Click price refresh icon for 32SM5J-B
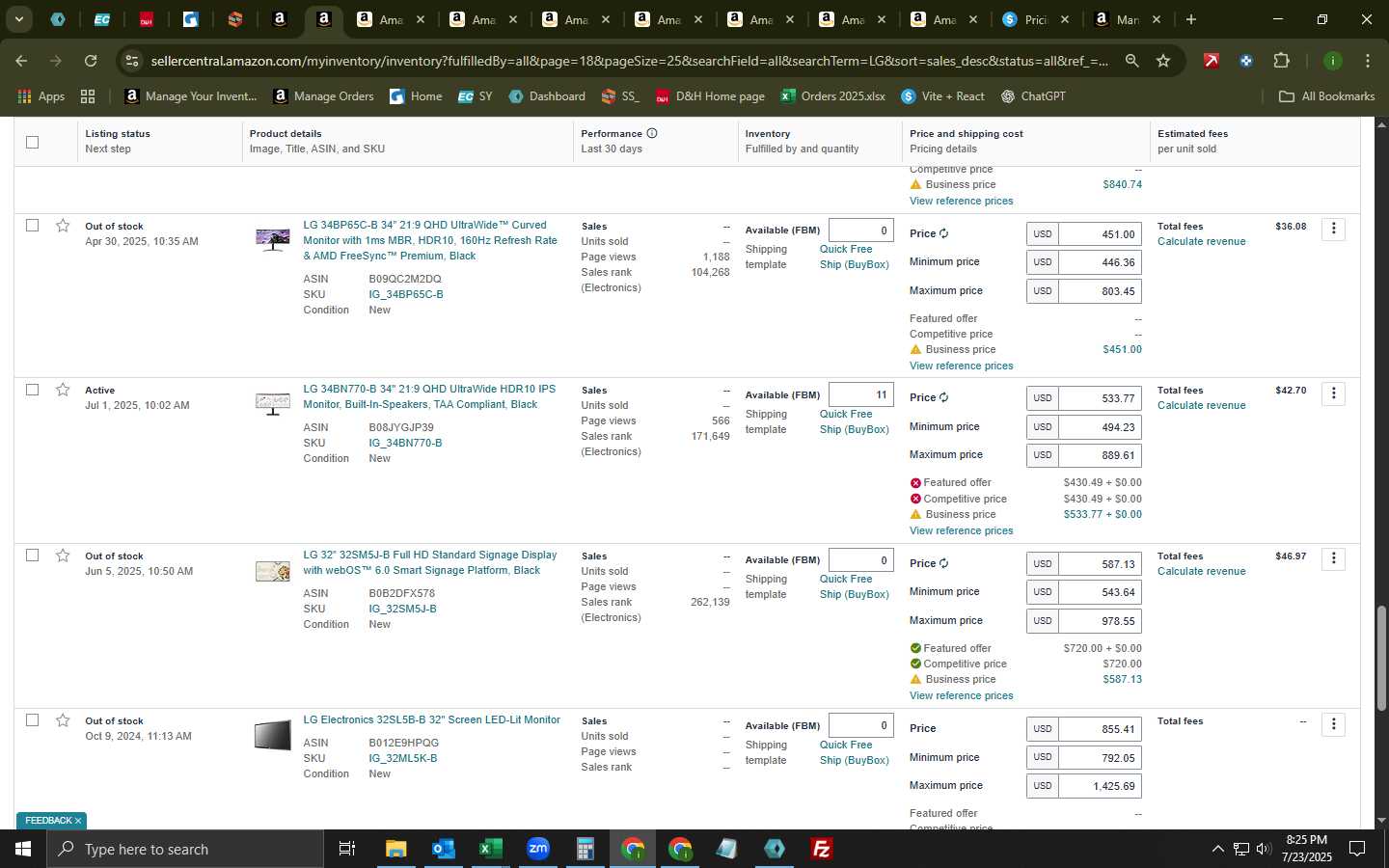This screenshot has width=1389, height=868. coord(943,563)
